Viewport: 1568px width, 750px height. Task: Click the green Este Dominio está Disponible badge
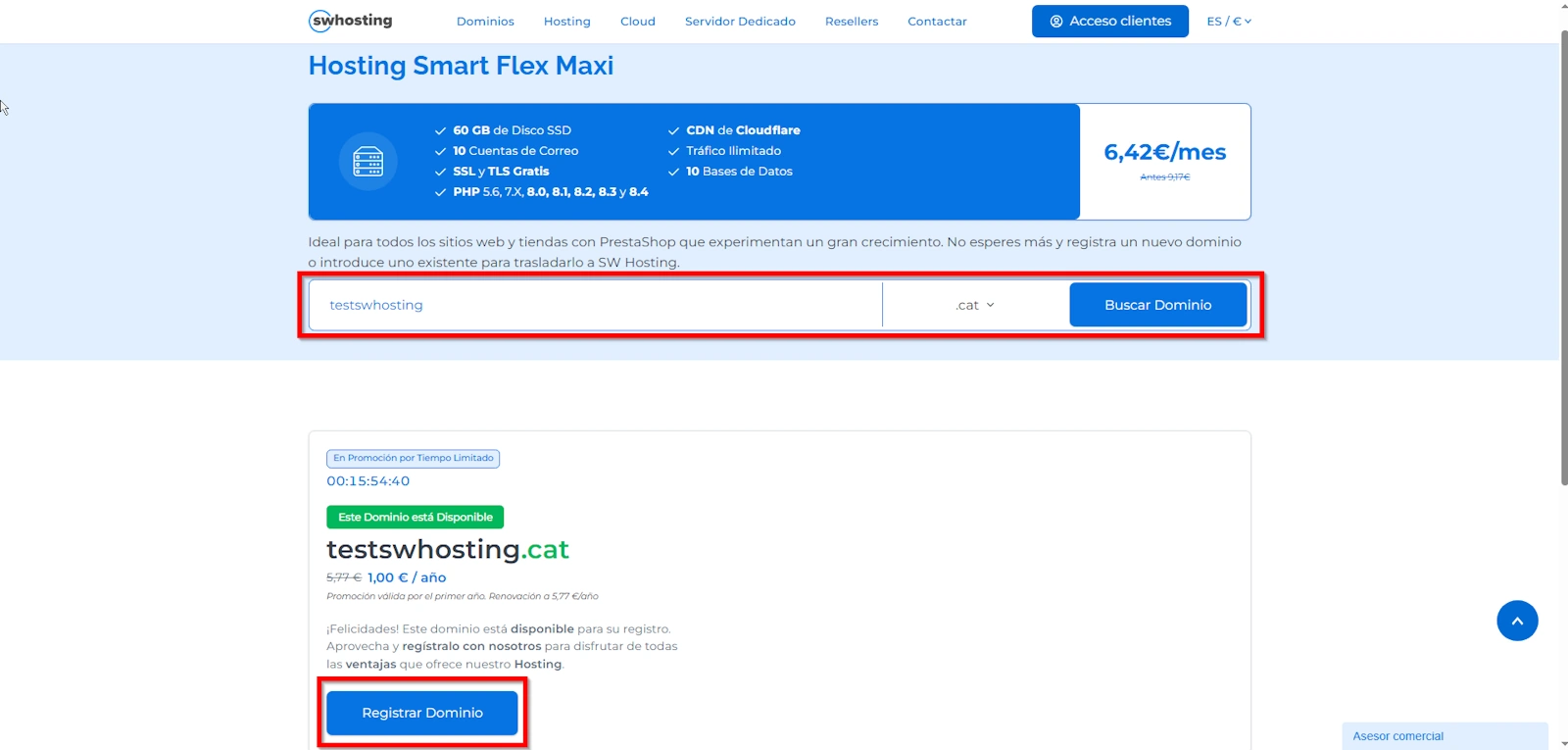[415, 517]
